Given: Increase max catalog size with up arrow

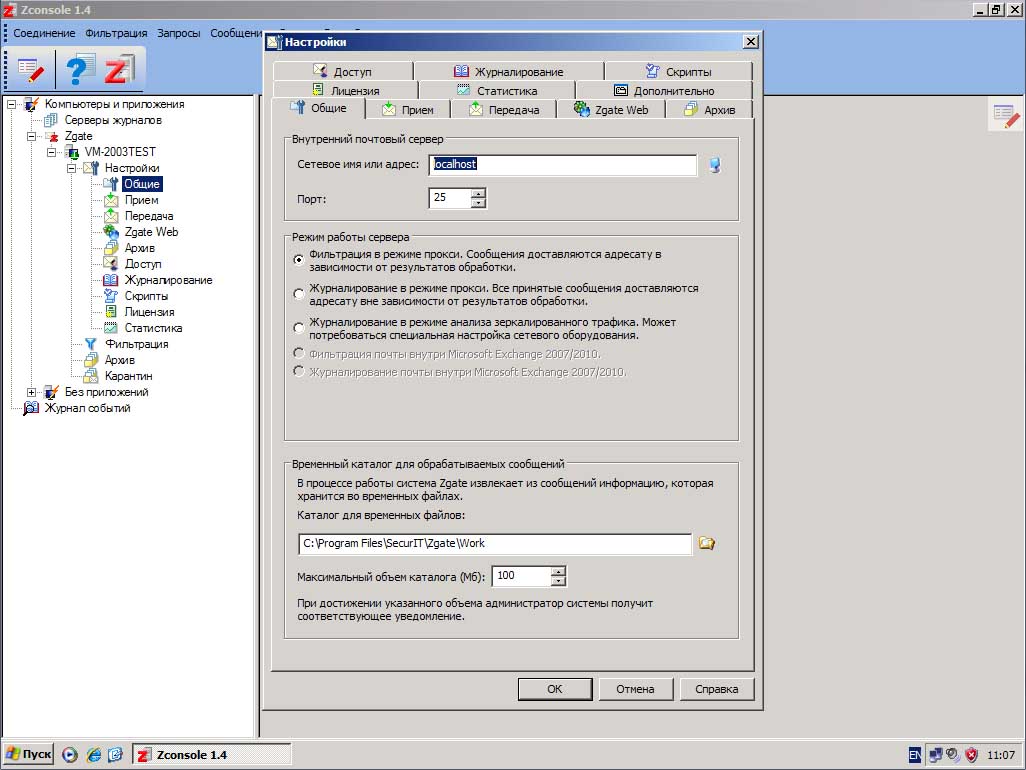Looking at the screenshot, I should [x=558, y=571].
